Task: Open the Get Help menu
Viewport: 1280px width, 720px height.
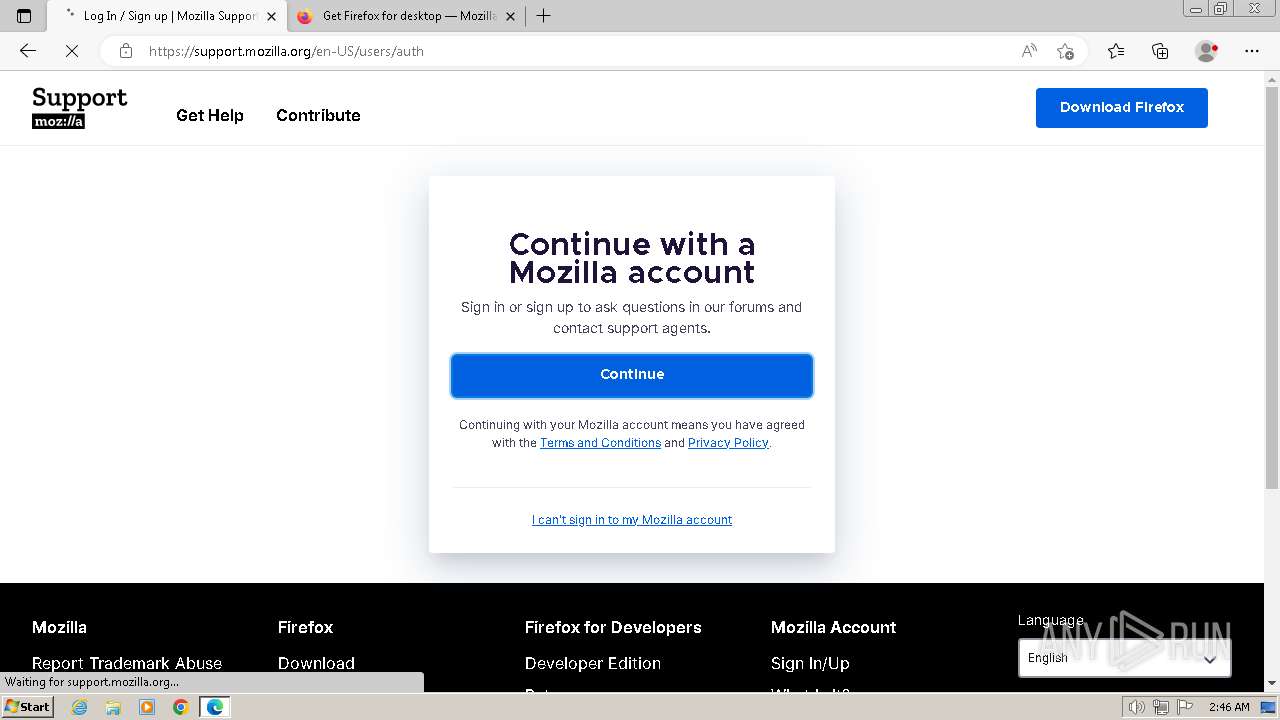Action: [x=210, y=115]
